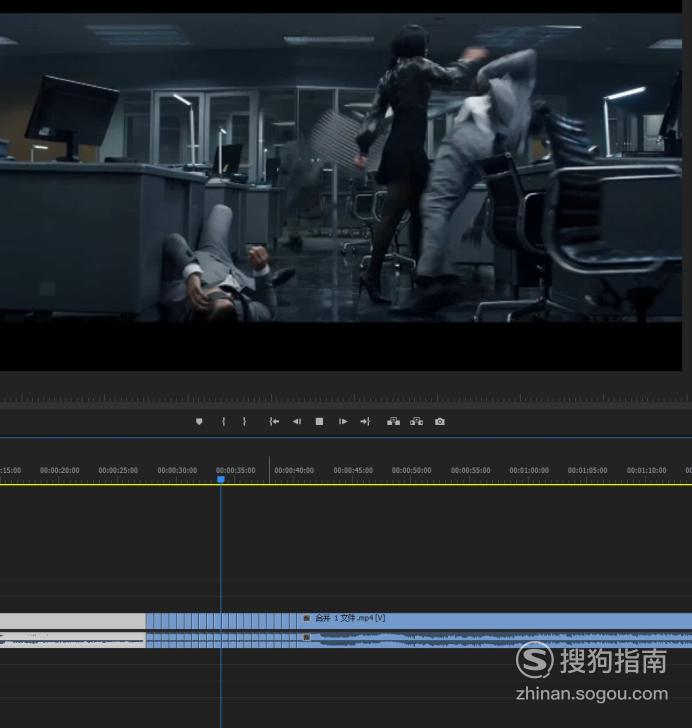692x728 pixels.
Task: Click the 00:00:40:00 ruler timecode
Action: 294,470
